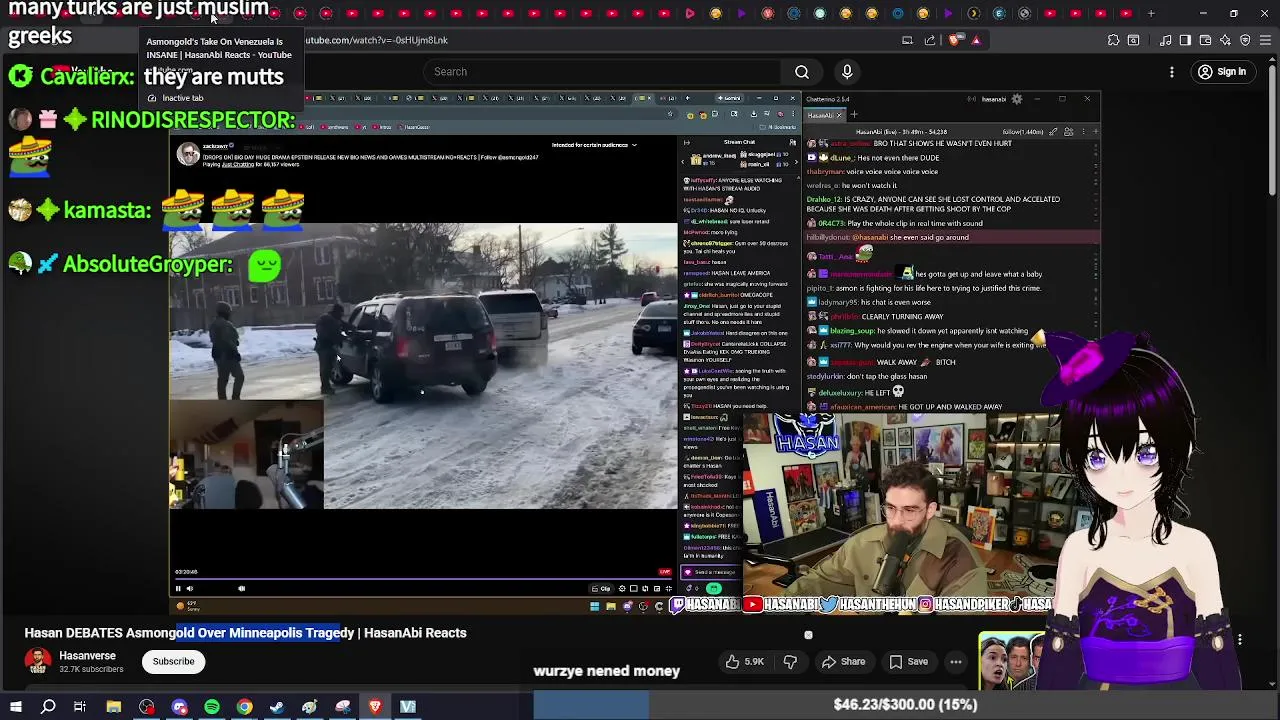Open Spotify from the taskbar

pyautogui.click(x=212, y=707)
